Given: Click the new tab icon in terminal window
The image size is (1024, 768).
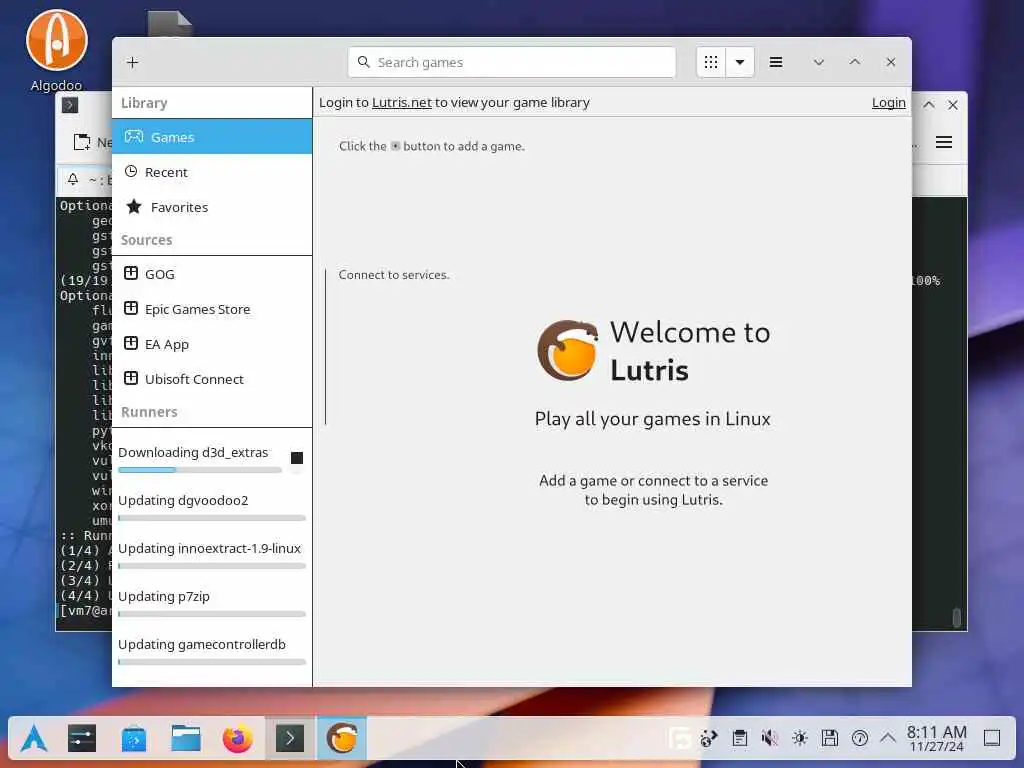Looking at the screenshot, I should click(82, 142).
